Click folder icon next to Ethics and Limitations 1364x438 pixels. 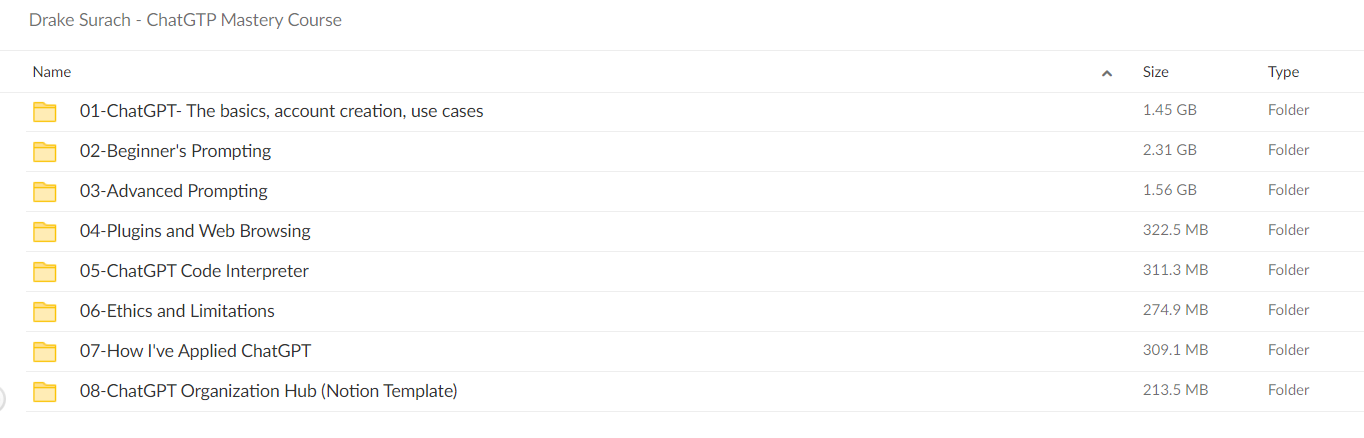[x=44, y=311]
